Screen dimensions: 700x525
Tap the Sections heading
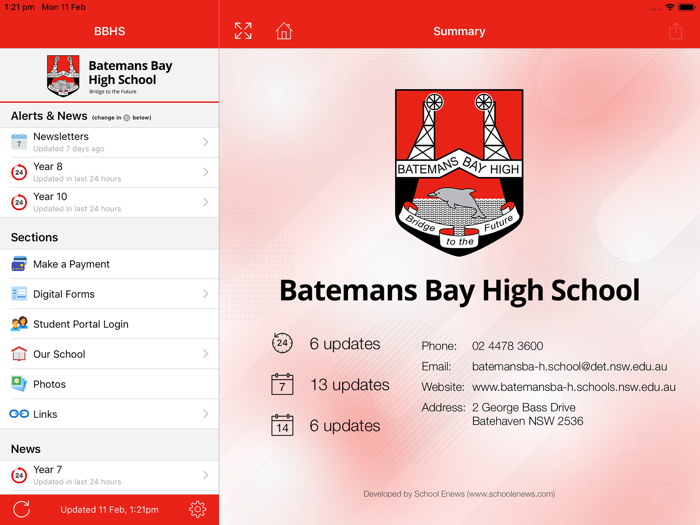pos(34,237)
